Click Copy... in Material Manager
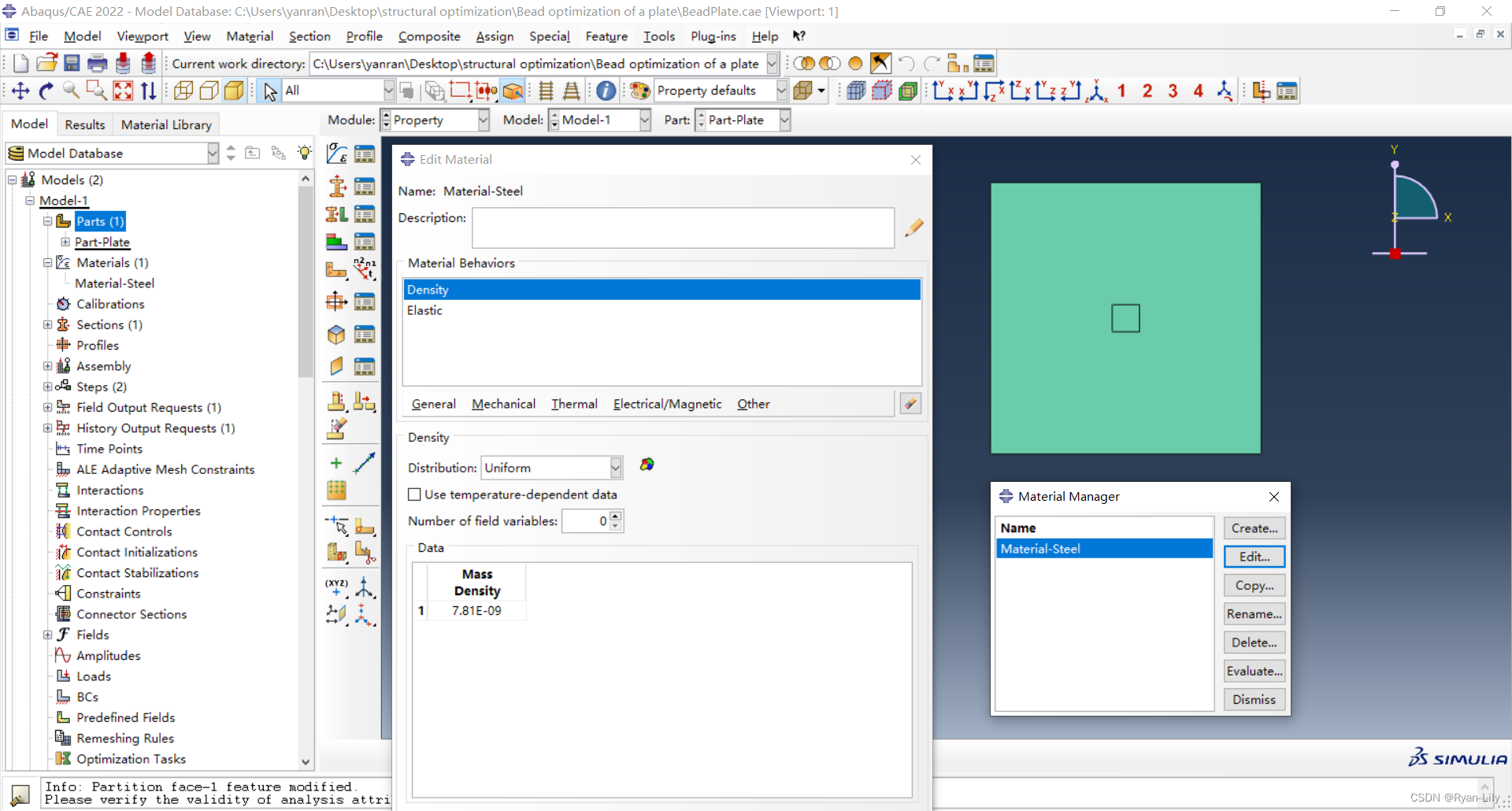Image resolution: width=1512 pixels, height=811 pixels. point(1254,585)
